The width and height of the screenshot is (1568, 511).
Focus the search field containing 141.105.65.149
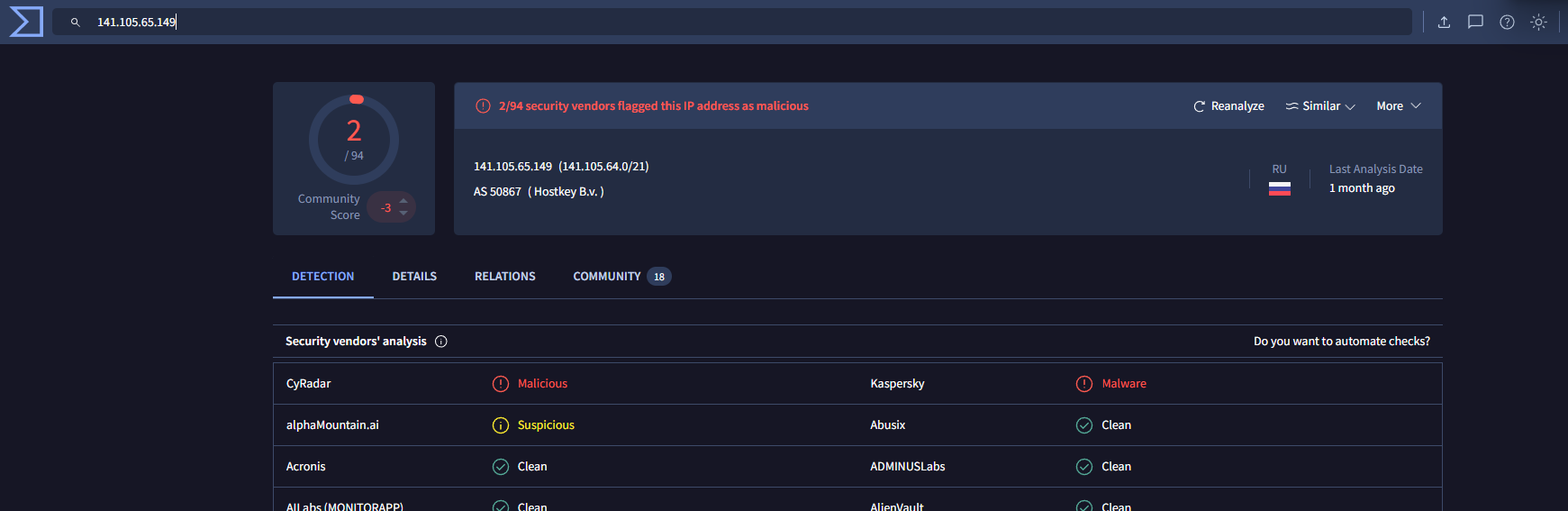pyautogui.click(x=731, y=22)
